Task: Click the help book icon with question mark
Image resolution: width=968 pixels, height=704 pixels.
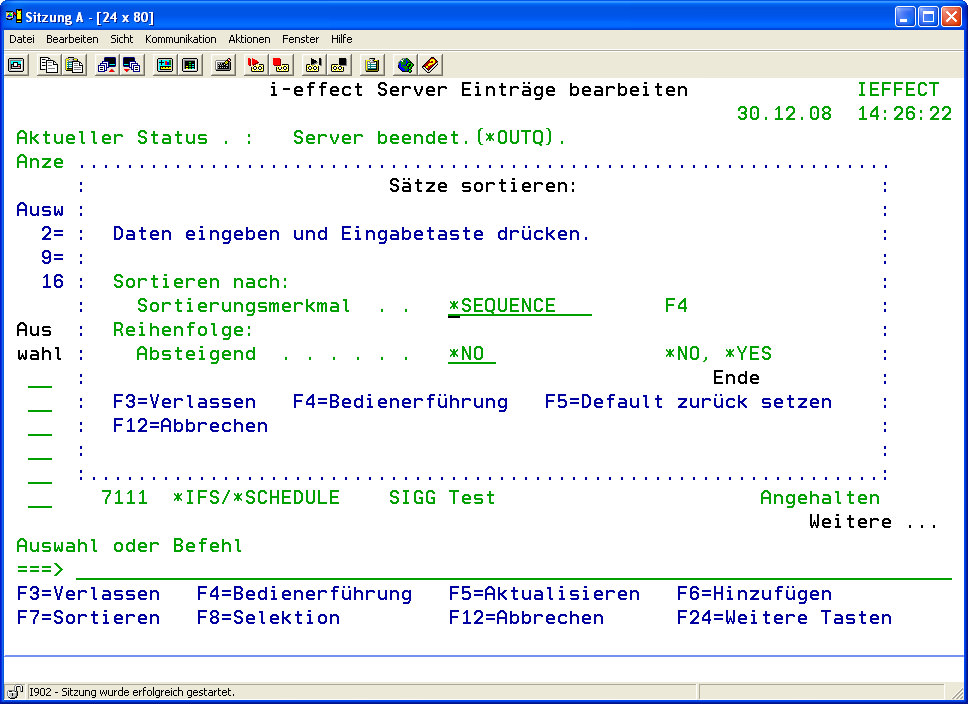Action: point(430,65)
